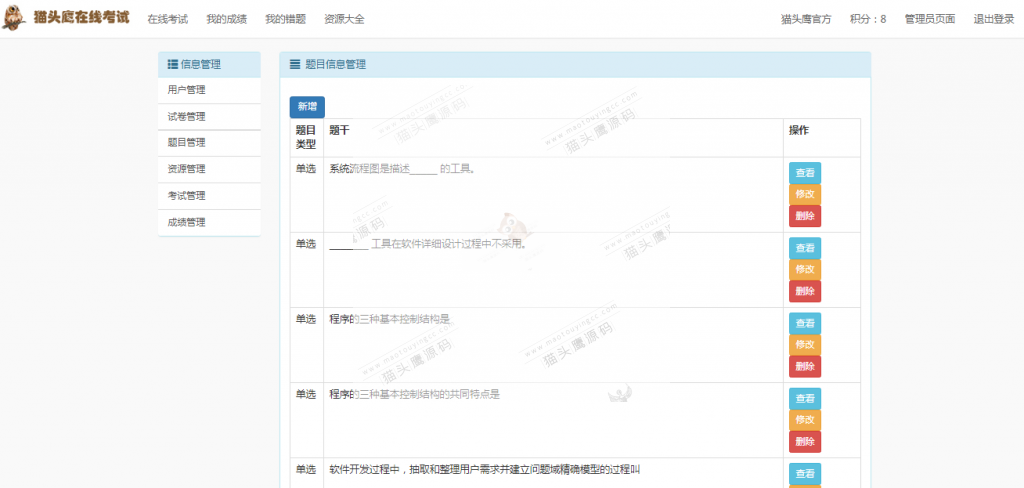Delete the 工具在软件详细设计 question
The width and height of the screenshot is (1024, 488).
tap(805, 291)
